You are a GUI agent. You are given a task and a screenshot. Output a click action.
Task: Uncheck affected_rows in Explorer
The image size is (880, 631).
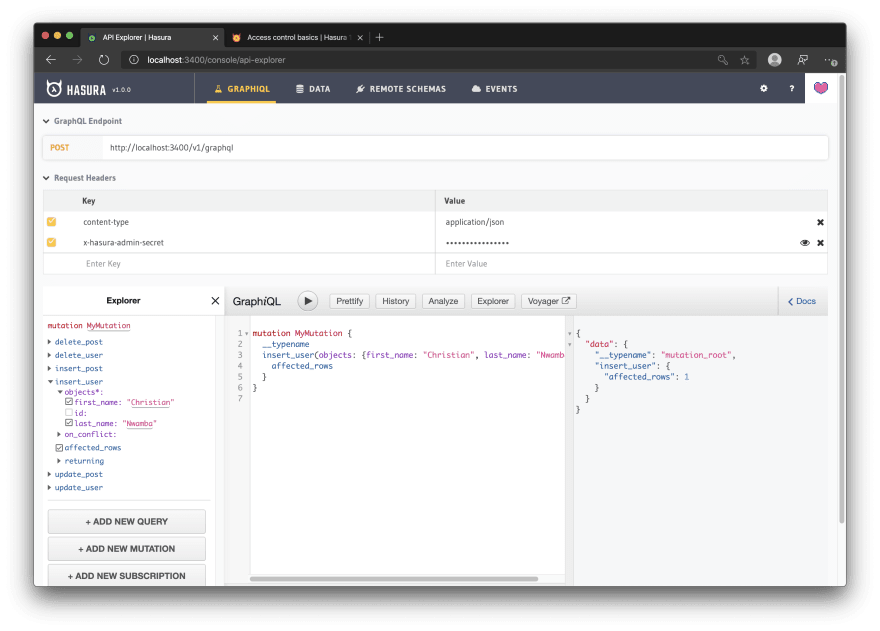(x=59, y=447)
